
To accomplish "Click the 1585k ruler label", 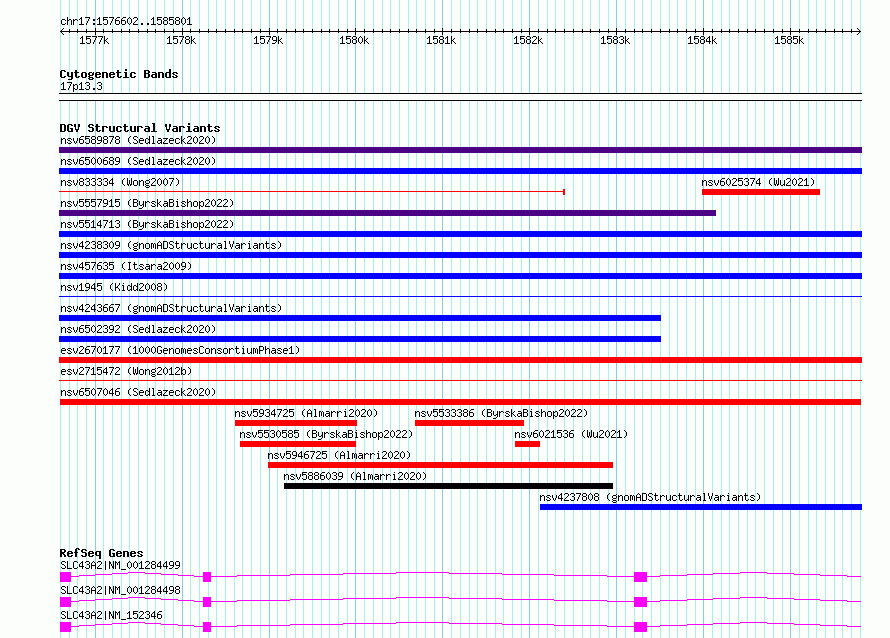I will coord(789,40).
